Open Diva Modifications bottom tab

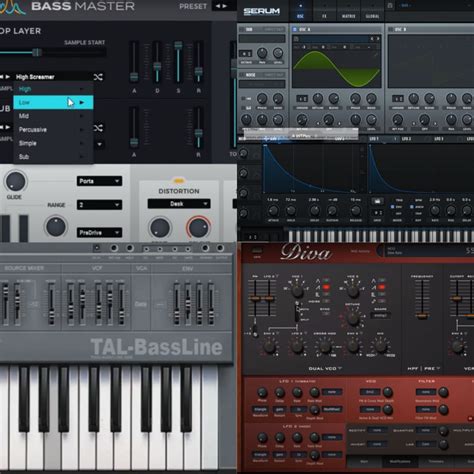tap(400, 462)
